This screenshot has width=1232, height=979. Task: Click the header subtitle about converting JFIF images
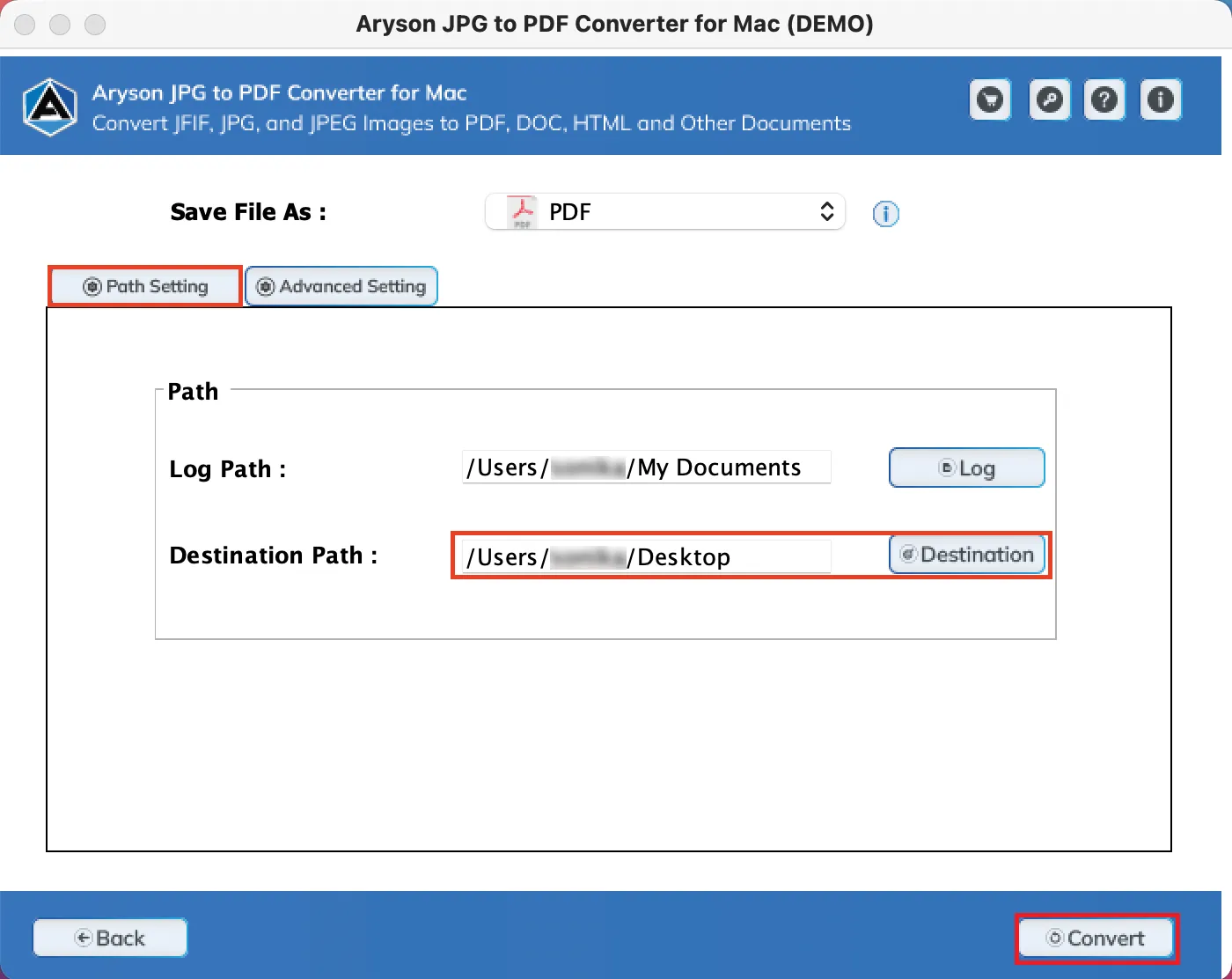point(472,123)
